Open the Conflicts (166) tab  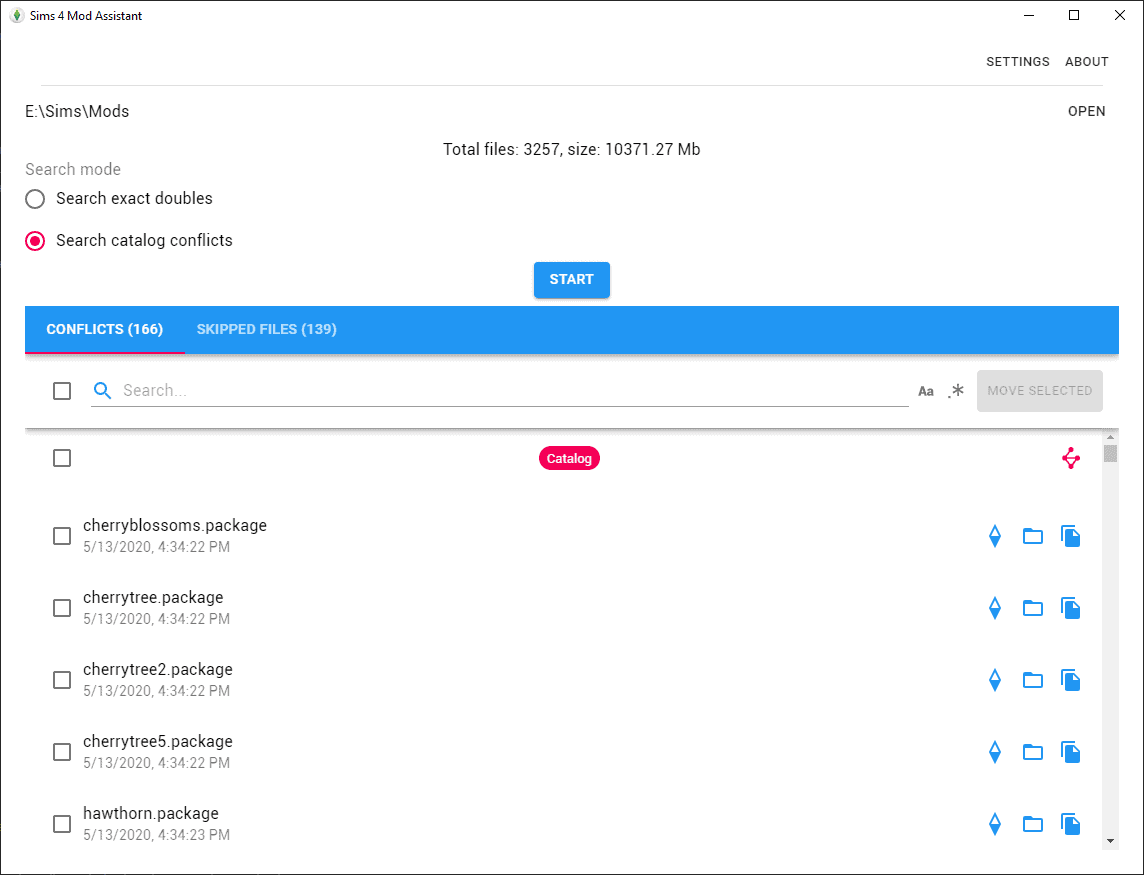pyautogui.click(x=105, y=329)
